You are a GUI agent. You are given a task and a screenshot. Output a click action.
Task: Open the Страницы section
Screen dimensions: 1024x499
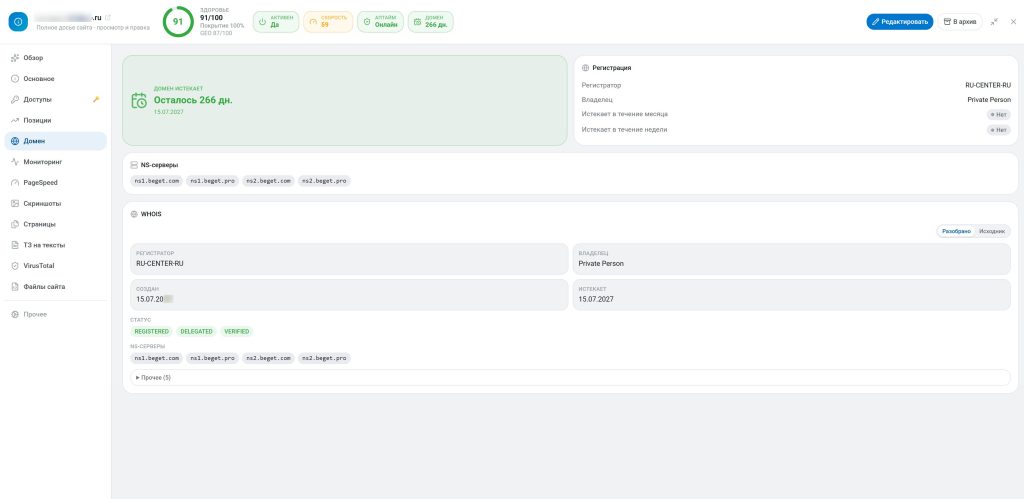(x=56, y=225)
